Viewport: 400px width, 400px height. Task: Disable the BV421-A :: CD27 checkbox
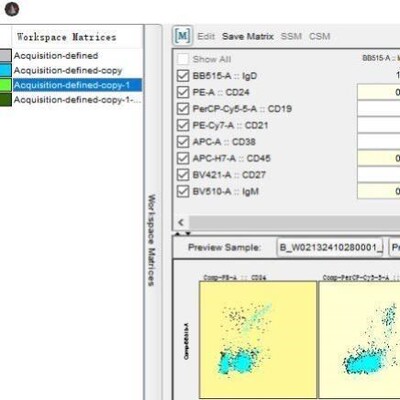pos(183,175)
